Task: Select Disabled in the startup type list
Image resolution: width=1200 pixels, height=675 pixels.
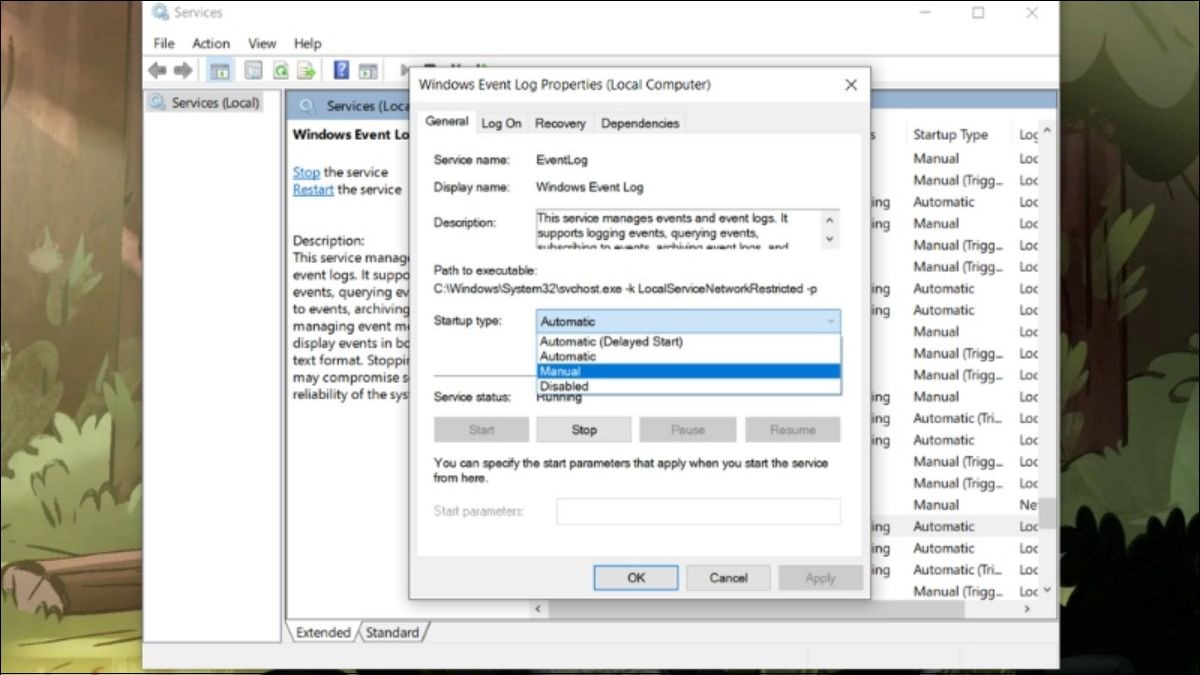Action: point(688,386)
